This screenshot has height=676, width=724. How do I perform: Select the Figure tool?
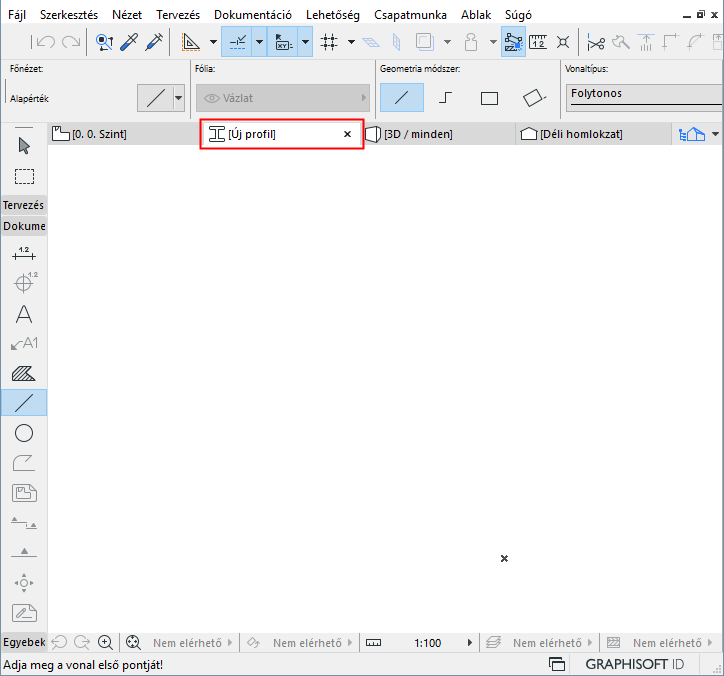tap(24, 613)
